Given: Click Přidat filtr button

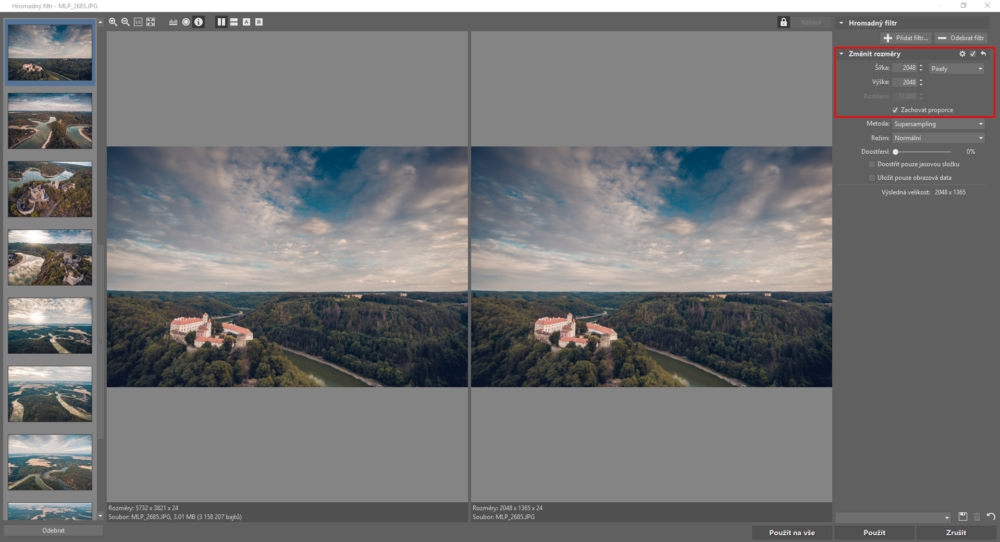Looking at the screenshot, I should 906,38.
